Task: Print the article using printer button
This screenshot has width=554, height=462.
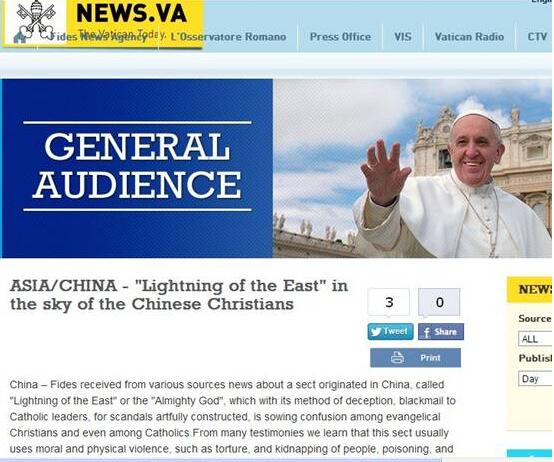Action: point(415,358)
